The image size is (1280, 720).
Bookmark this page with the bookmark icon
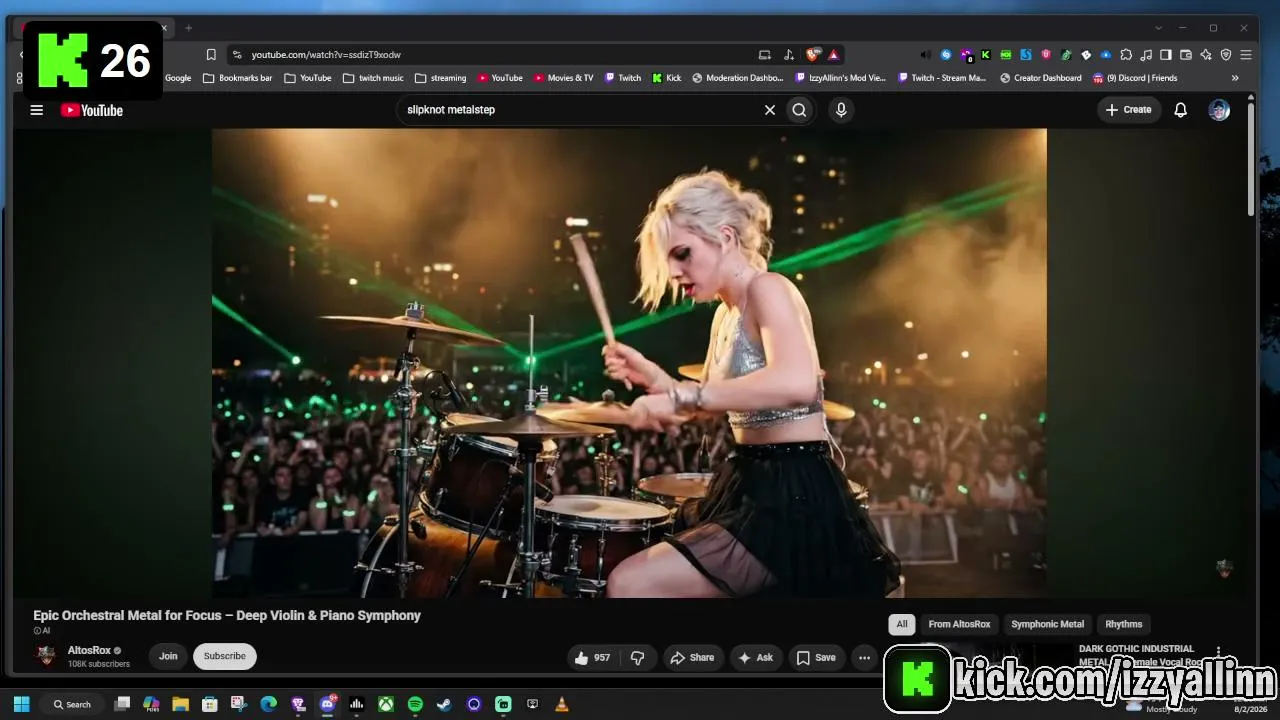tap(211, 55)
